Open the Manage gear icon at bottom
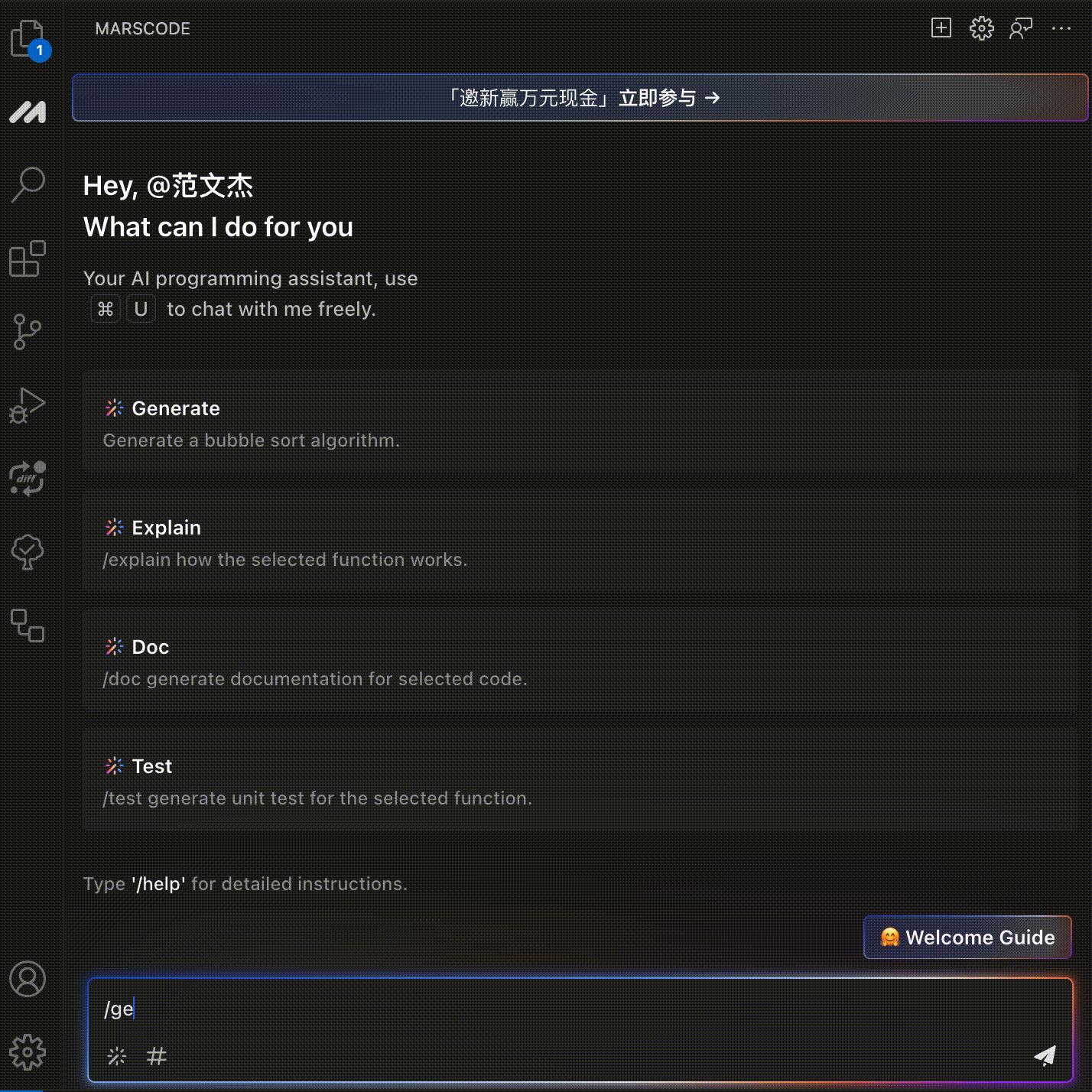1092x1092 pixels. (28, 1052)
